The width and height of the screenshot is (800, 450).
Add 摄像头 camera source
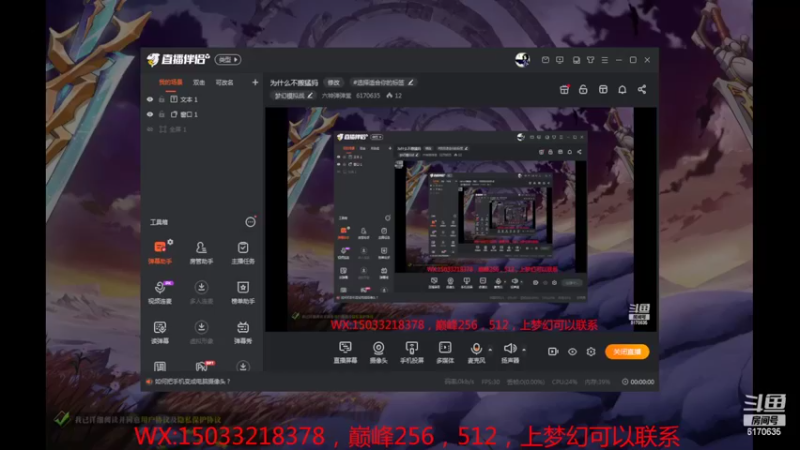(379, 352)
